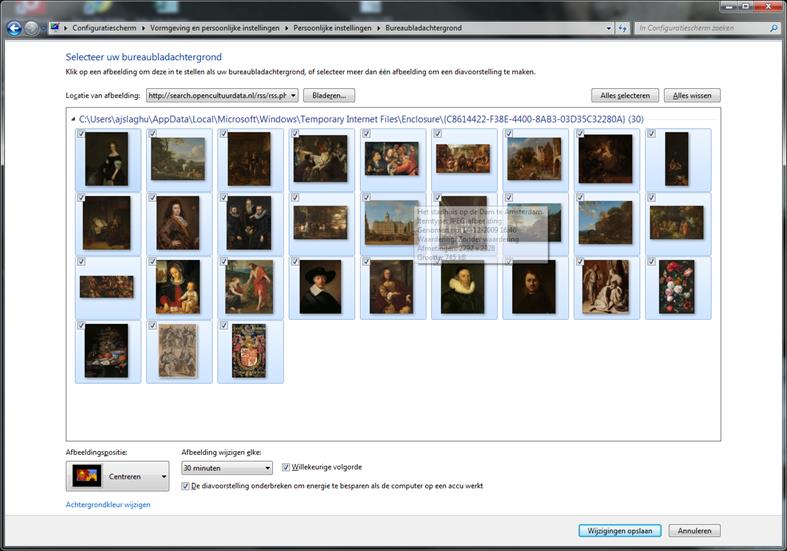Open the Configuratiescherm breadcrumb
787x551 pixels.
pos(104,28)
